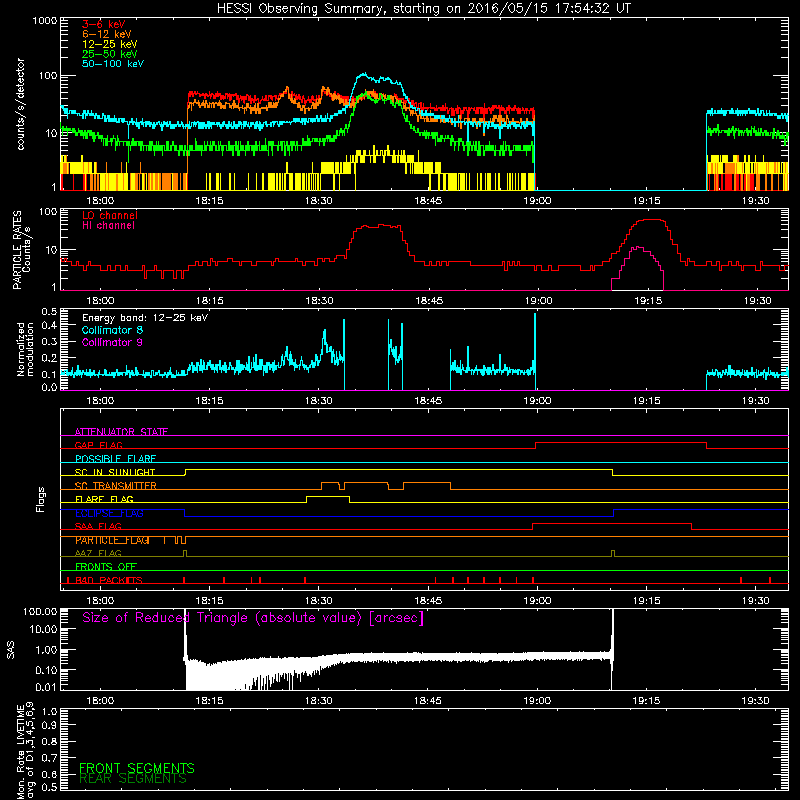Viewport: 800px width, 800px height.
Task: Click the SC IN SUNLIGHT flag label
Action: [x=115, y=472]
